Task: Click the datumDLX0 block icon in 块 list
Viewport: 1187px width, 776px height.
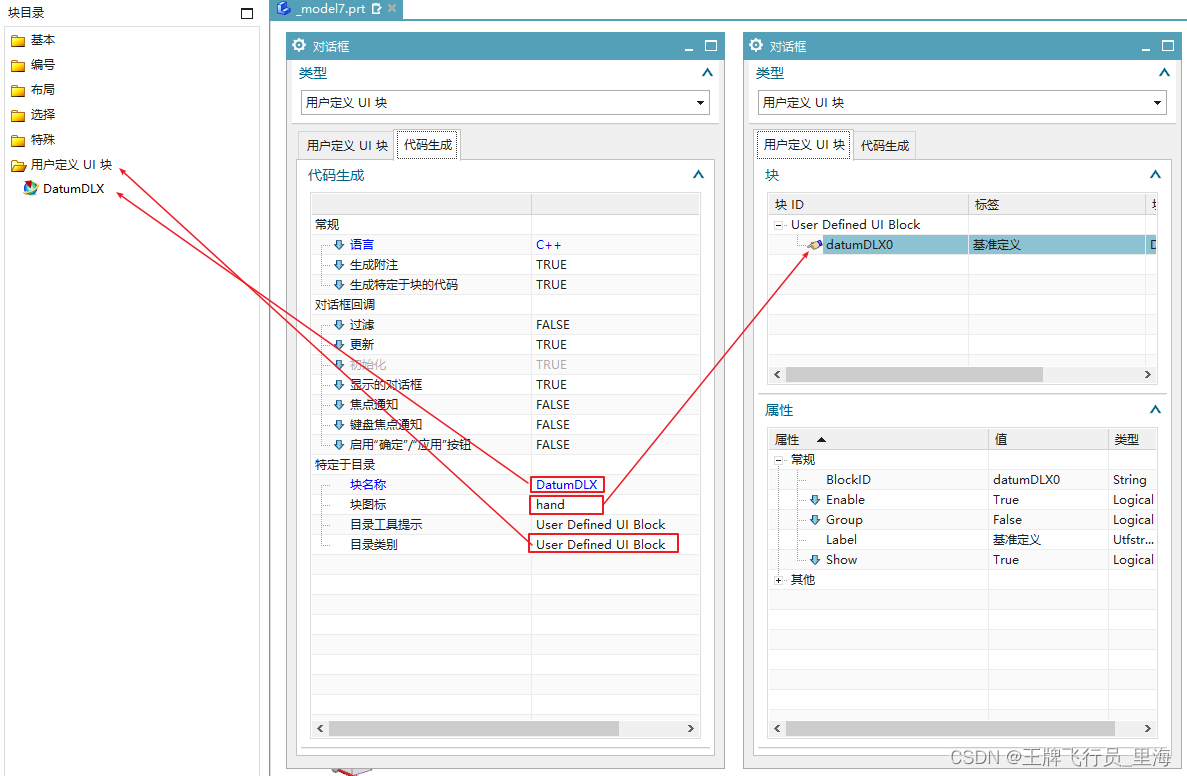Action: [816, 244]
